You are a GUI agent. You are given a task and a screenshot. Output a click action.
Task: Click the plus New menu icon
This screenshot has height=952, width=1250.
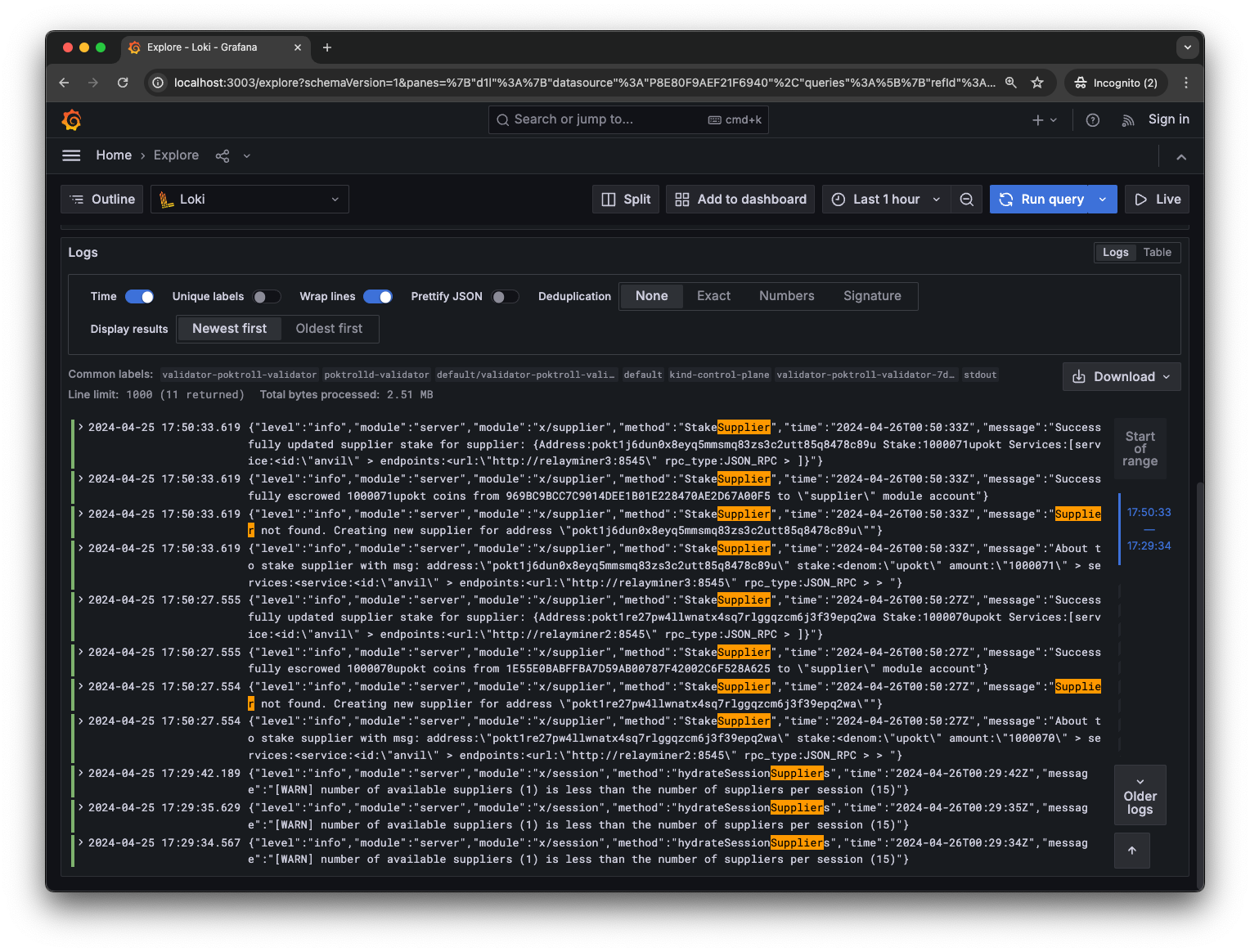point(1045,120)
